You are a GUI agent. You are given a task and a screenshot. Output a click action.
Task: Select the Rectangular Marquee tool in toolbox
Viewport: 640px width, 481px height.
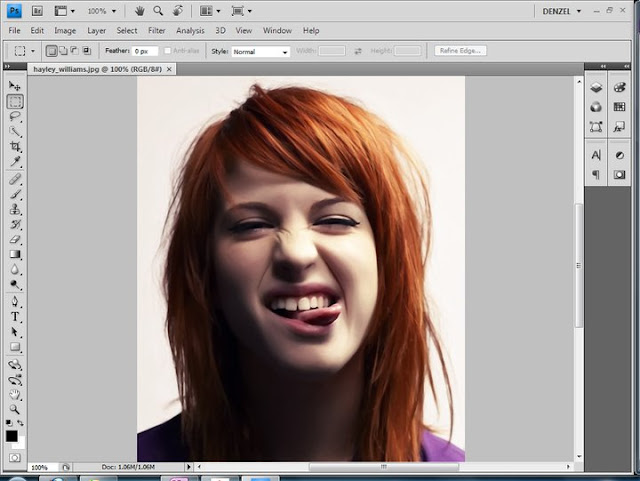tap(15, 102)
